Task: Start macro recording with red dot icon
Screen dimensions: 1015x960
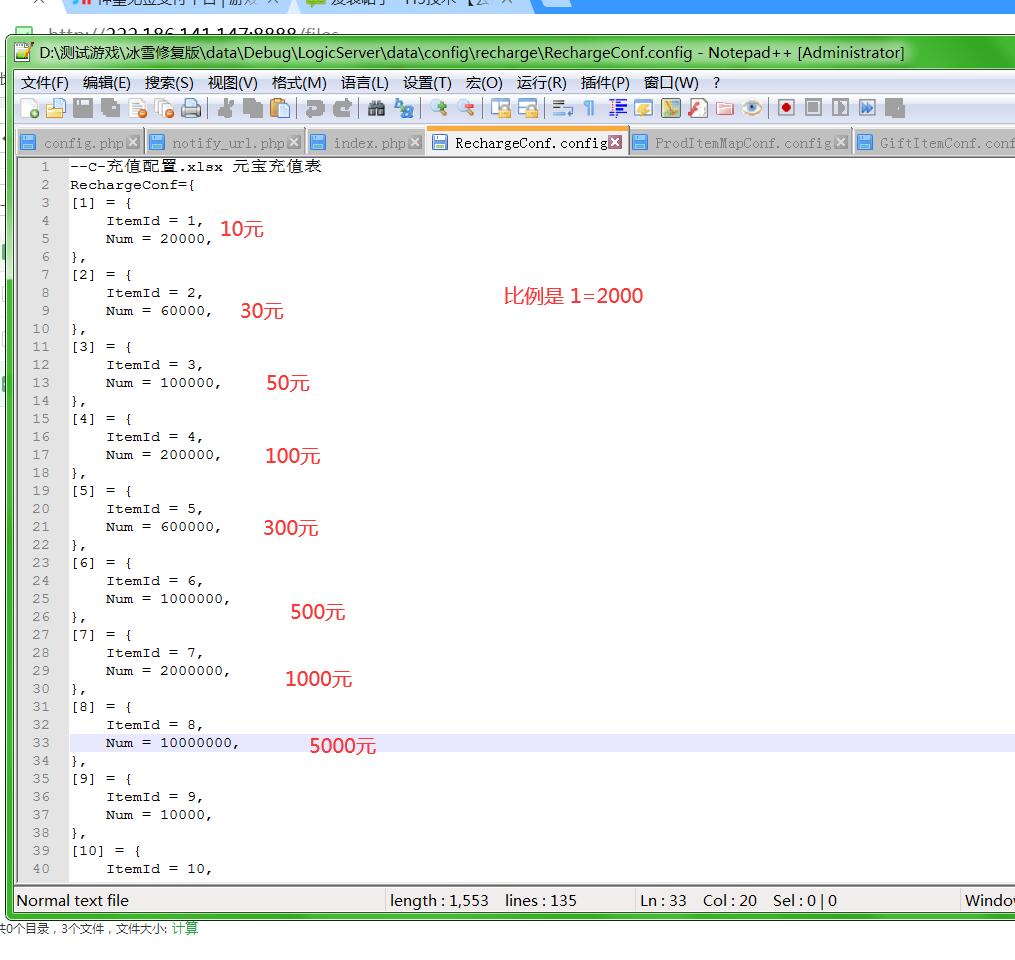Action: tap(786, 108)
